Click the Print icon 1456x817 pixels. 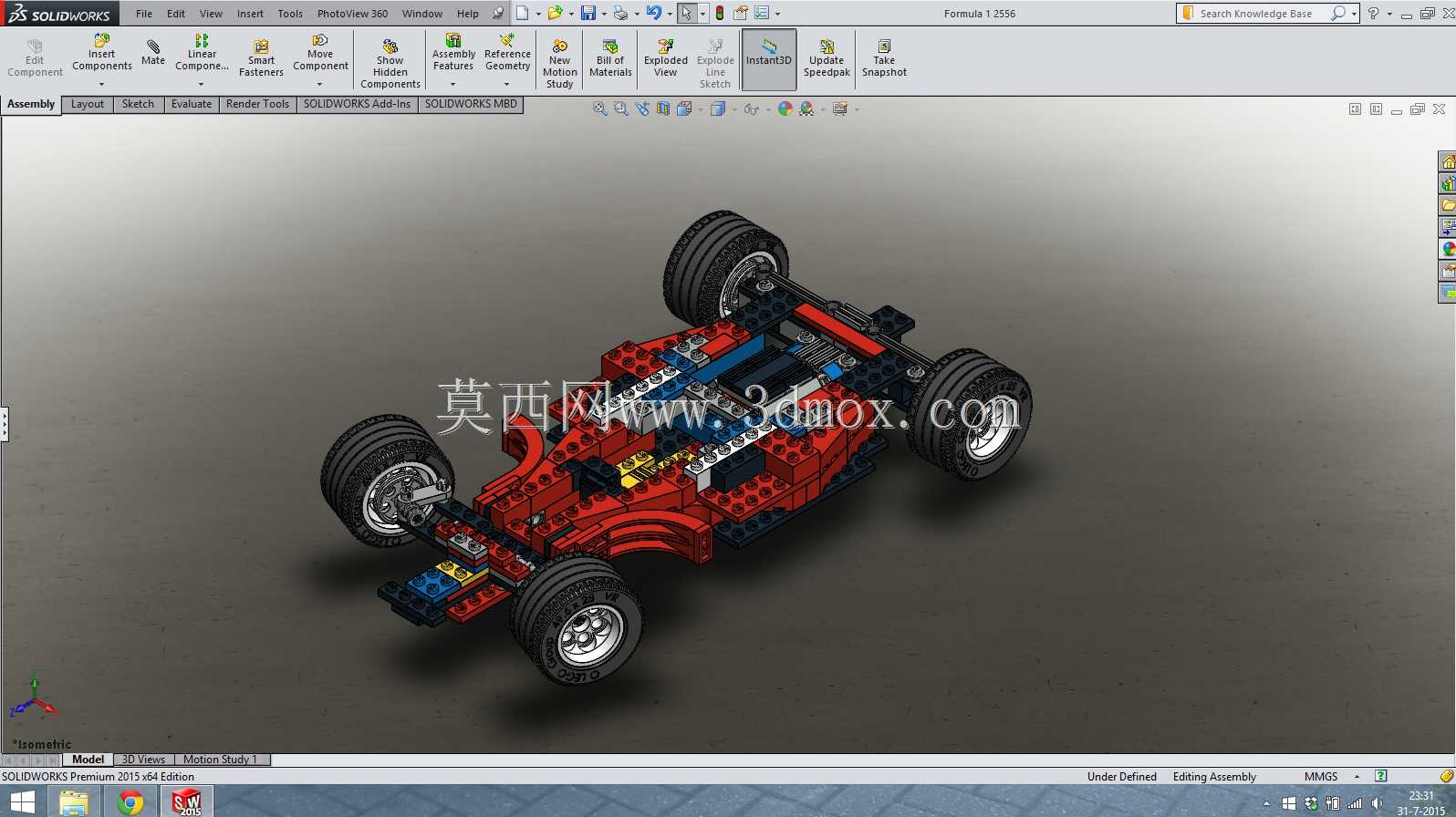[620, 13]
